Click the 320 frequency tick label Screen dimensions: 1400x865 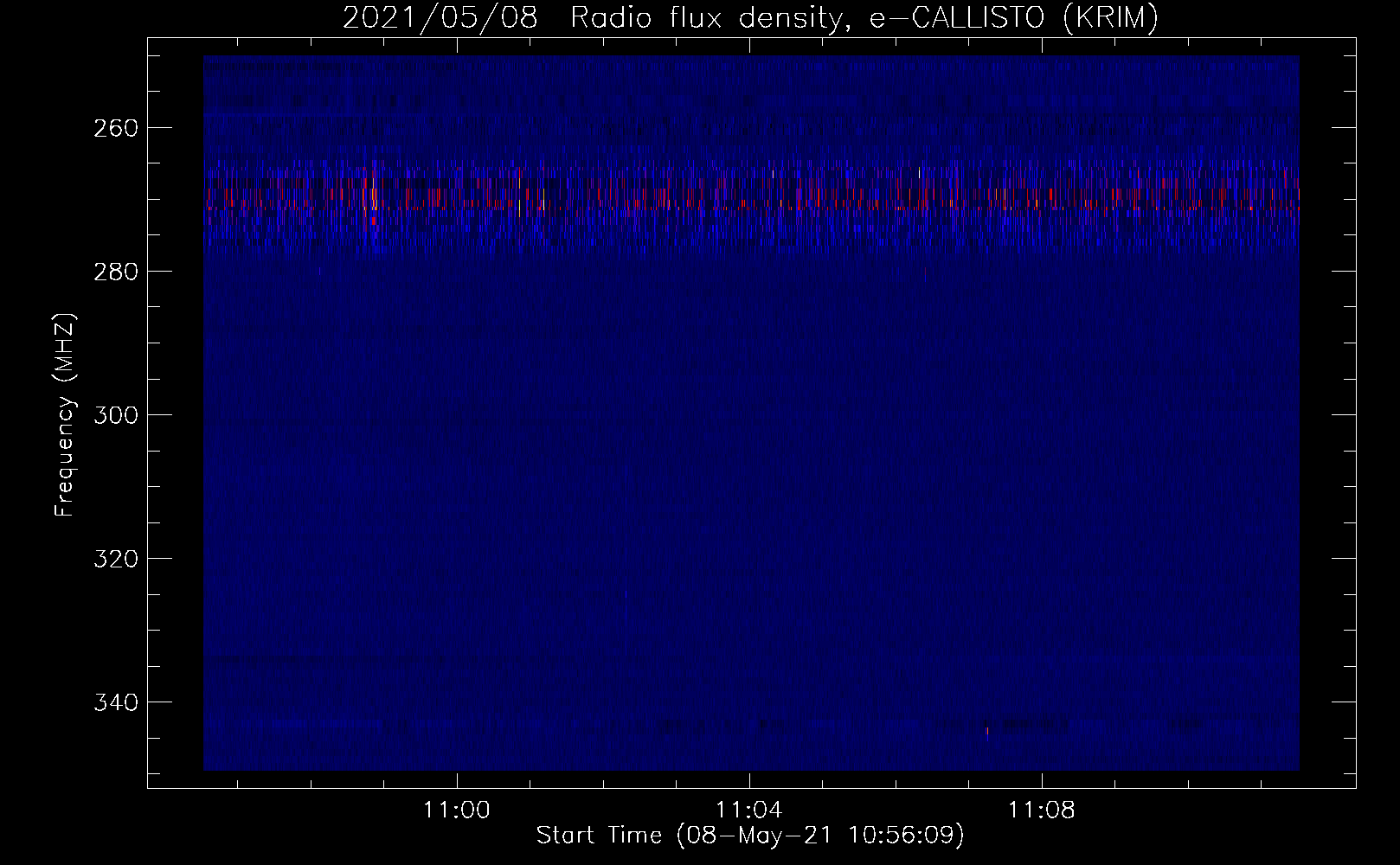pyautogui.click(x=116, y=559)
